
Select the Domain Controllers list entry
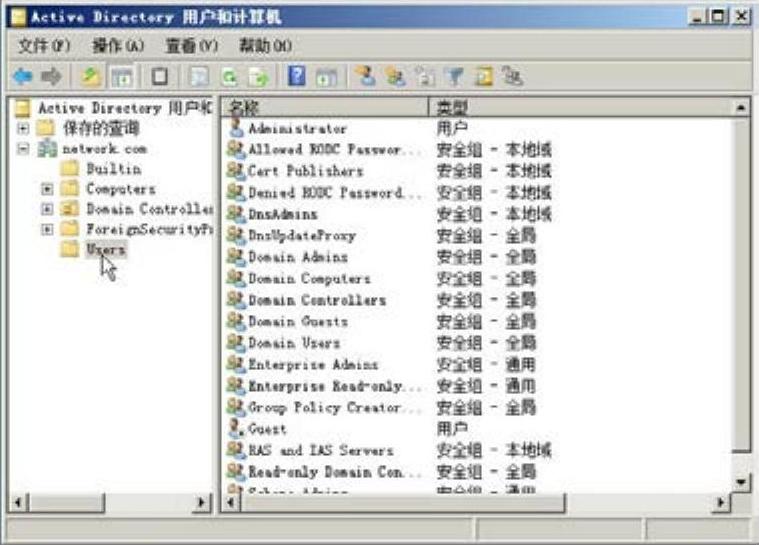pyautogui.click(x=317, y=300)
